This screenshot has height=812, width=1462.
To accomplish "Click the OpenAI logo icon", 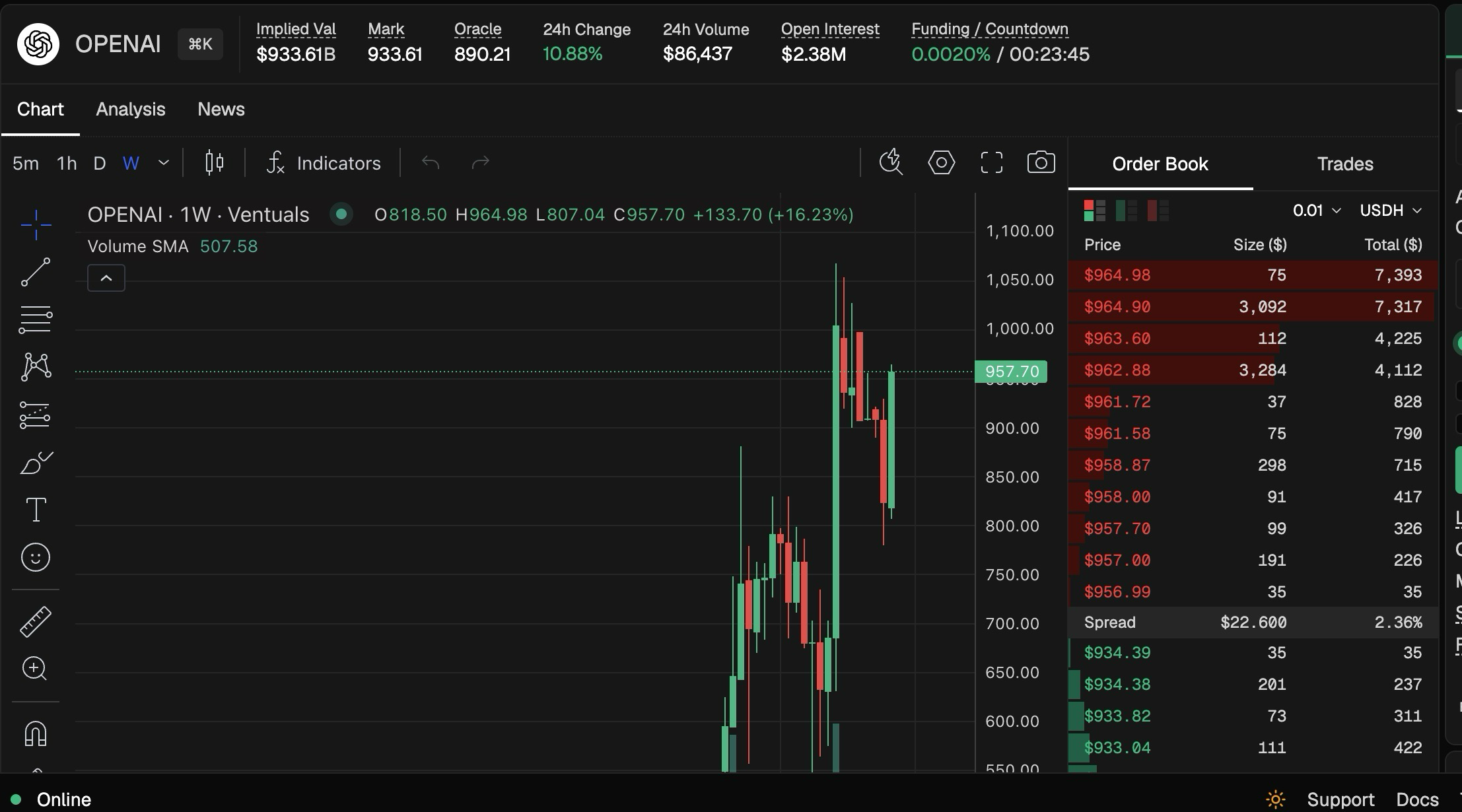I will (38, 44).
